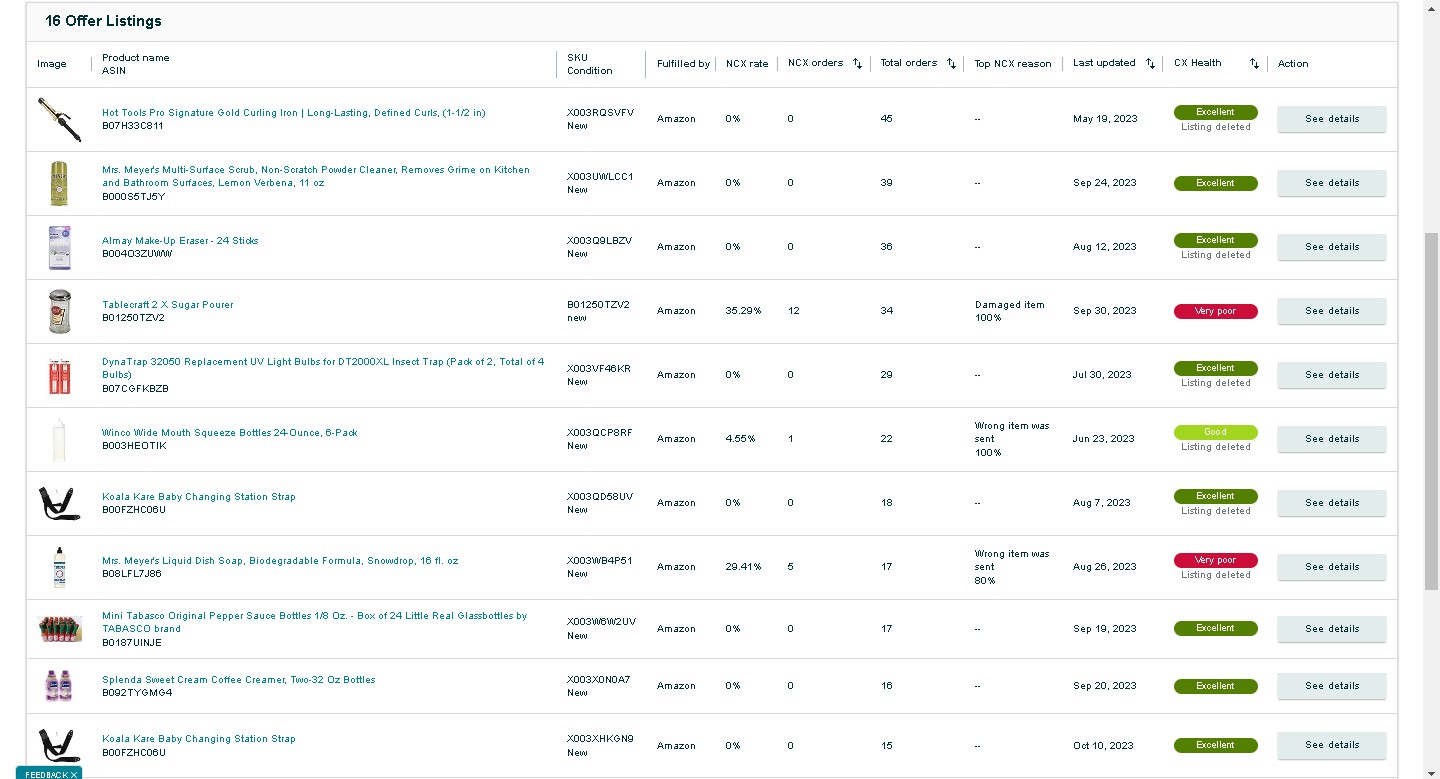Click the Top NCX reason column header
The width and height of the screenshot is (1440, 779).
pos(1013,64)
